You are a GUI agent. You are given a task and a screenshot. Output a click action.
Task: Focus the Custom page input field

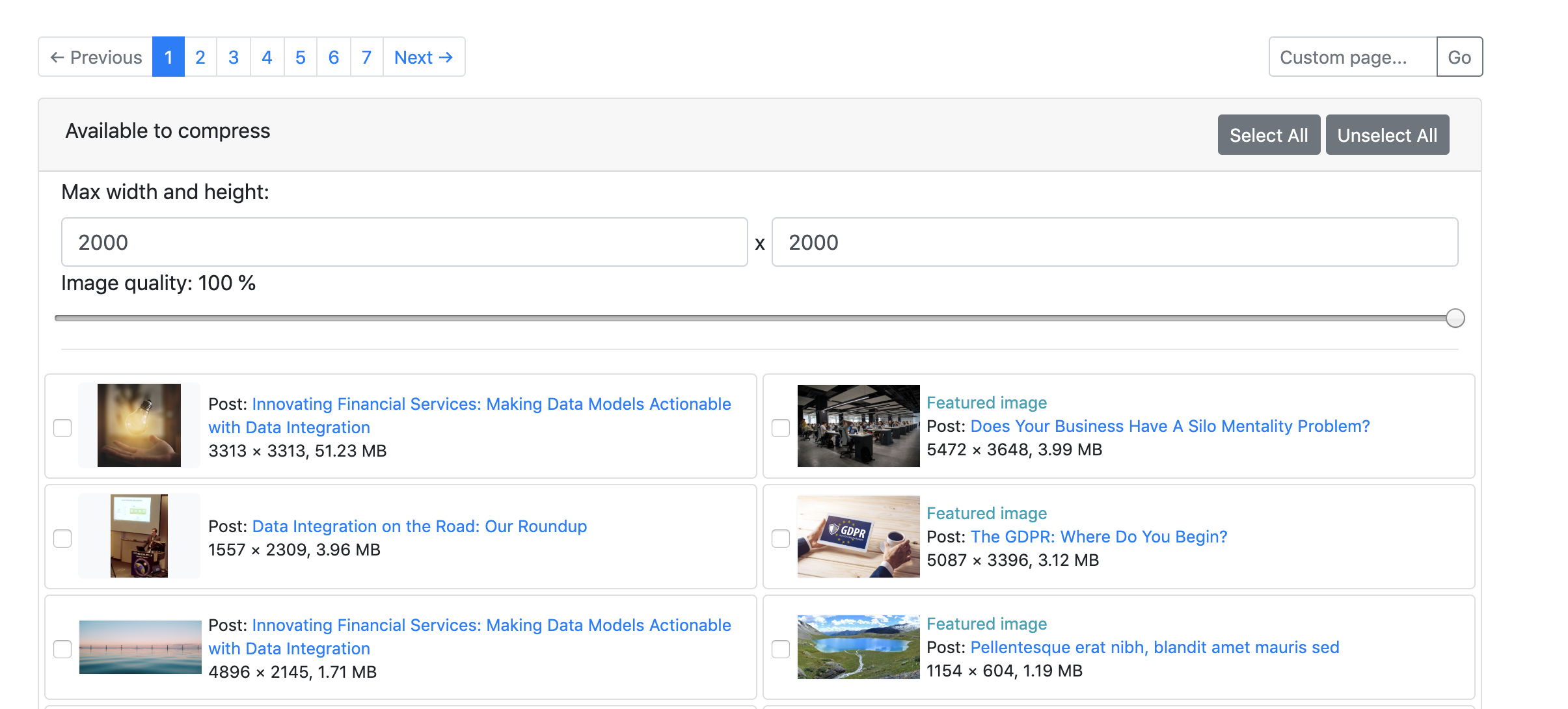click(1352, 57)
